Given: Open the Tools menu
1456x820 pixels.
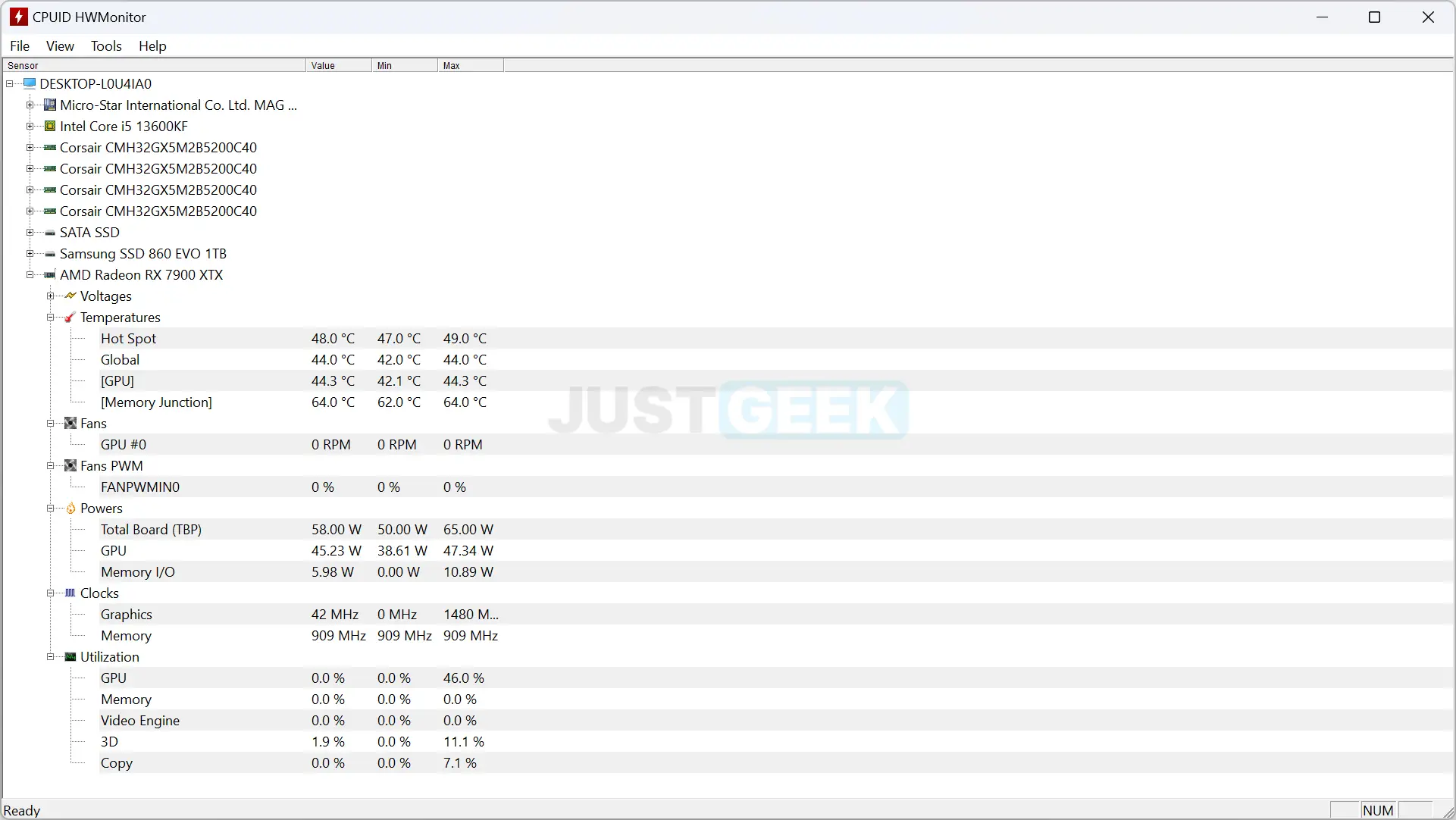Looking at the screenshot, I should [106, 46].
